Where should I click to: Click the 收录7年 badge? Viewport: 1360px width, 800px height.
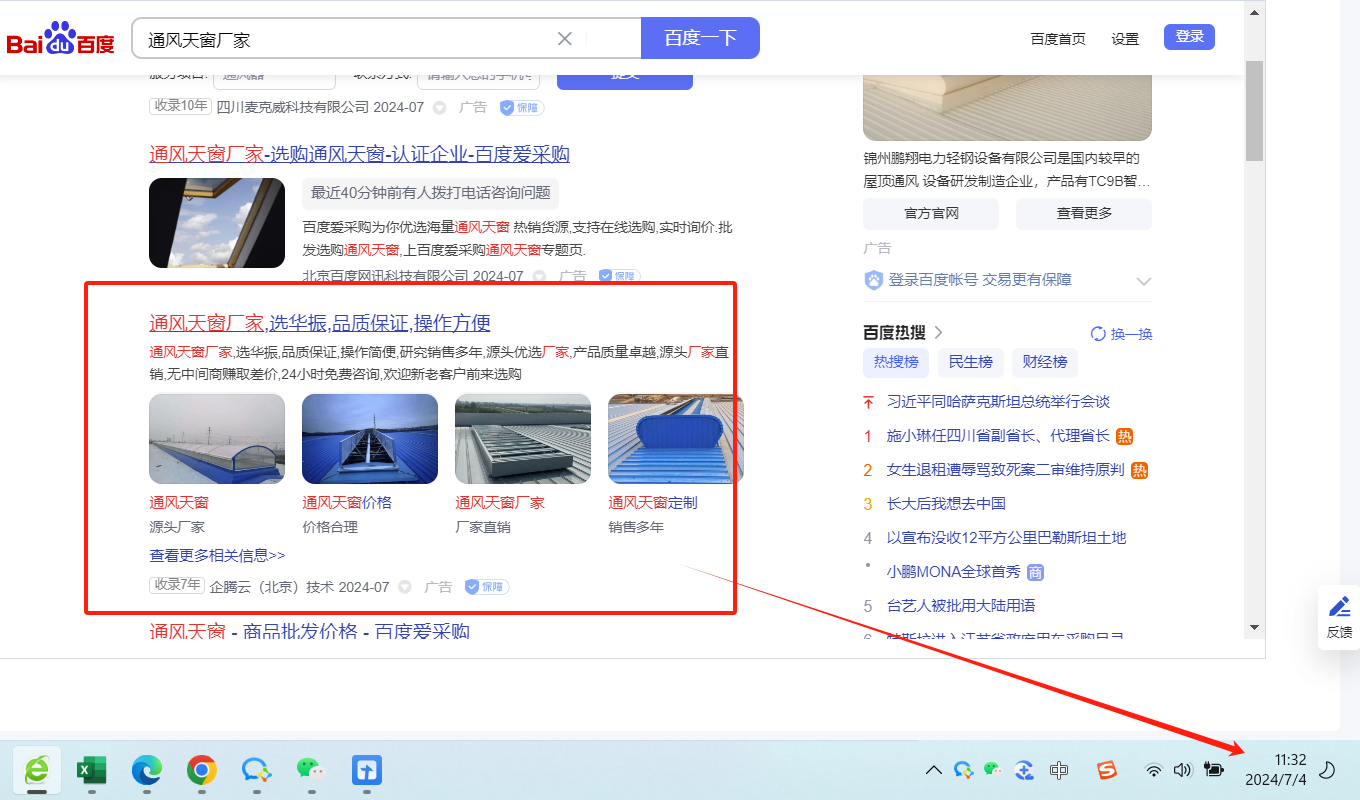click(177, 586)
